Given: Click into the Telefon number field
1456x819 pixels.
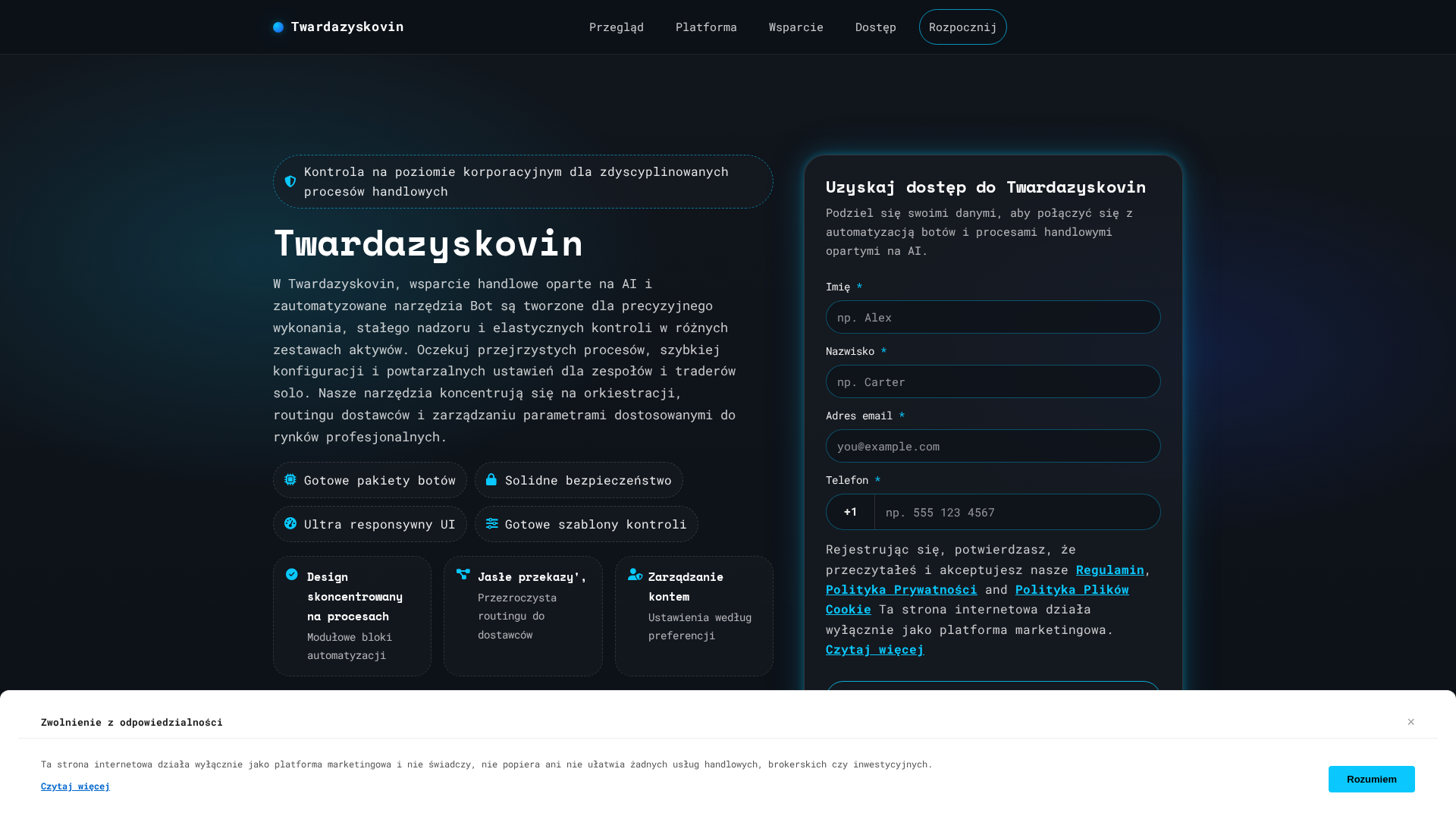Looking at the screenshot, I should [x=1018, y=512].
